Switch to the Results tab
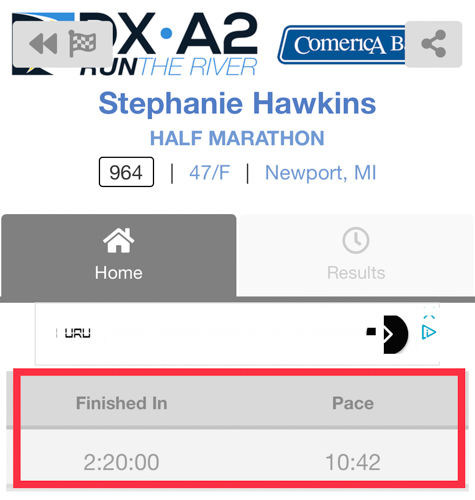 tap(356, 255)
